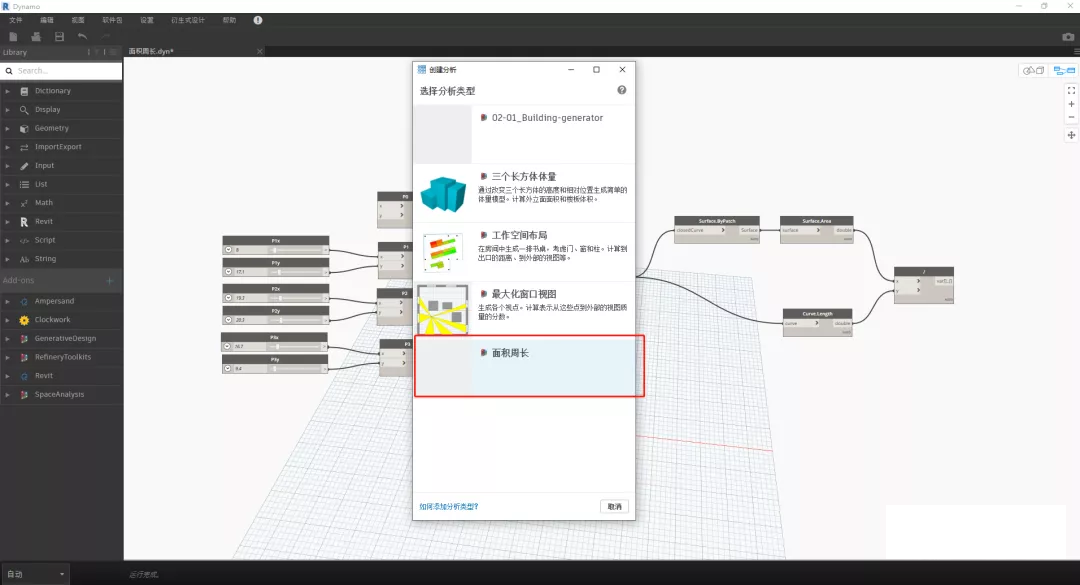Open help in the 选择分析类型 dialog
This screenshot has width=1080, height=585.
click(x=621, y=90)
